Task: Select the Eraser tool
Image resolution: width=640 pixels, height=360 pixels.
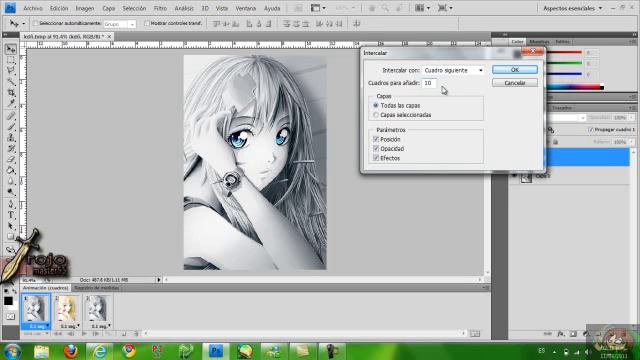Action: (x=11, y=160)
